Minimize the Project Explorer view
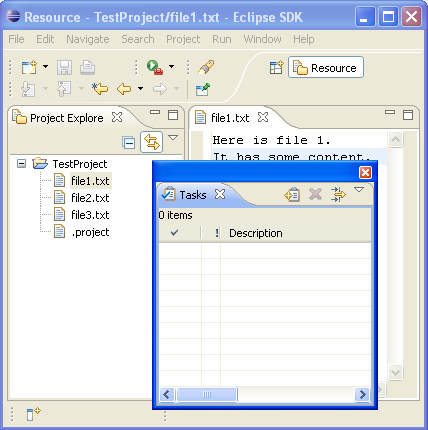Viewport: 428px width, 430px height. pos(155,112)
